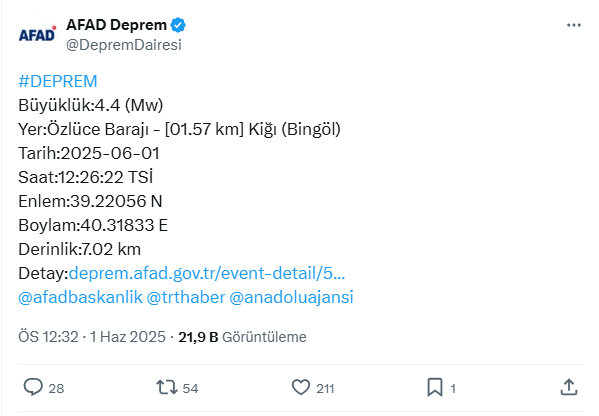Open the reply comment icon
The height and width of the screenshot is (416, 599).
[x=33, y=387]
